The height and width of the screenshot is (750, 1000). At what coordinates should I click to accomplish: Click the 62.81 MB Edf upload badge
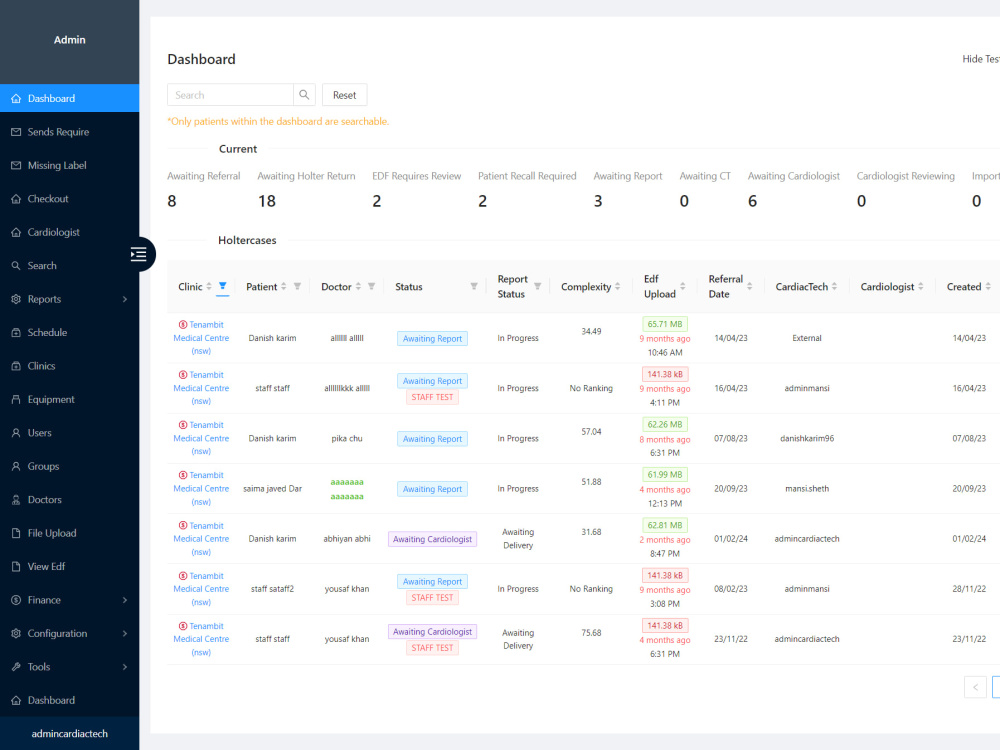coord(665,526)
